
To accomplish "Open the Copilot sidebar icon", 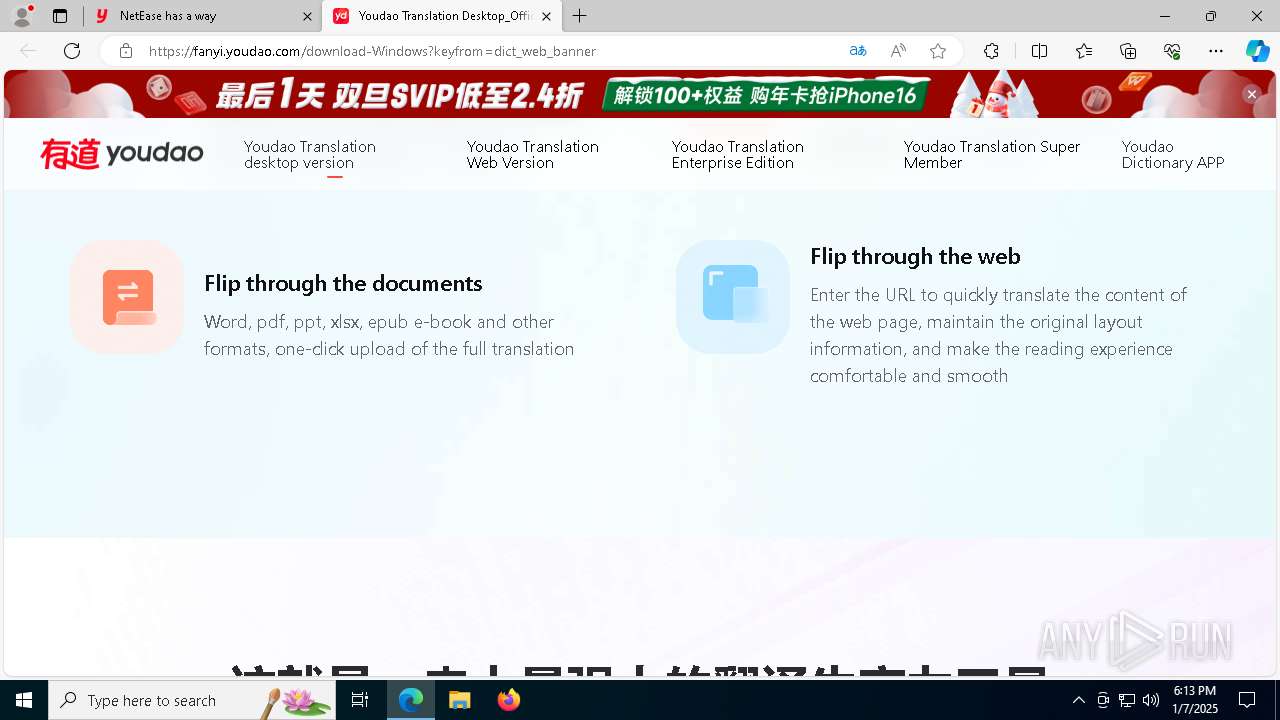I will 1257,51.
